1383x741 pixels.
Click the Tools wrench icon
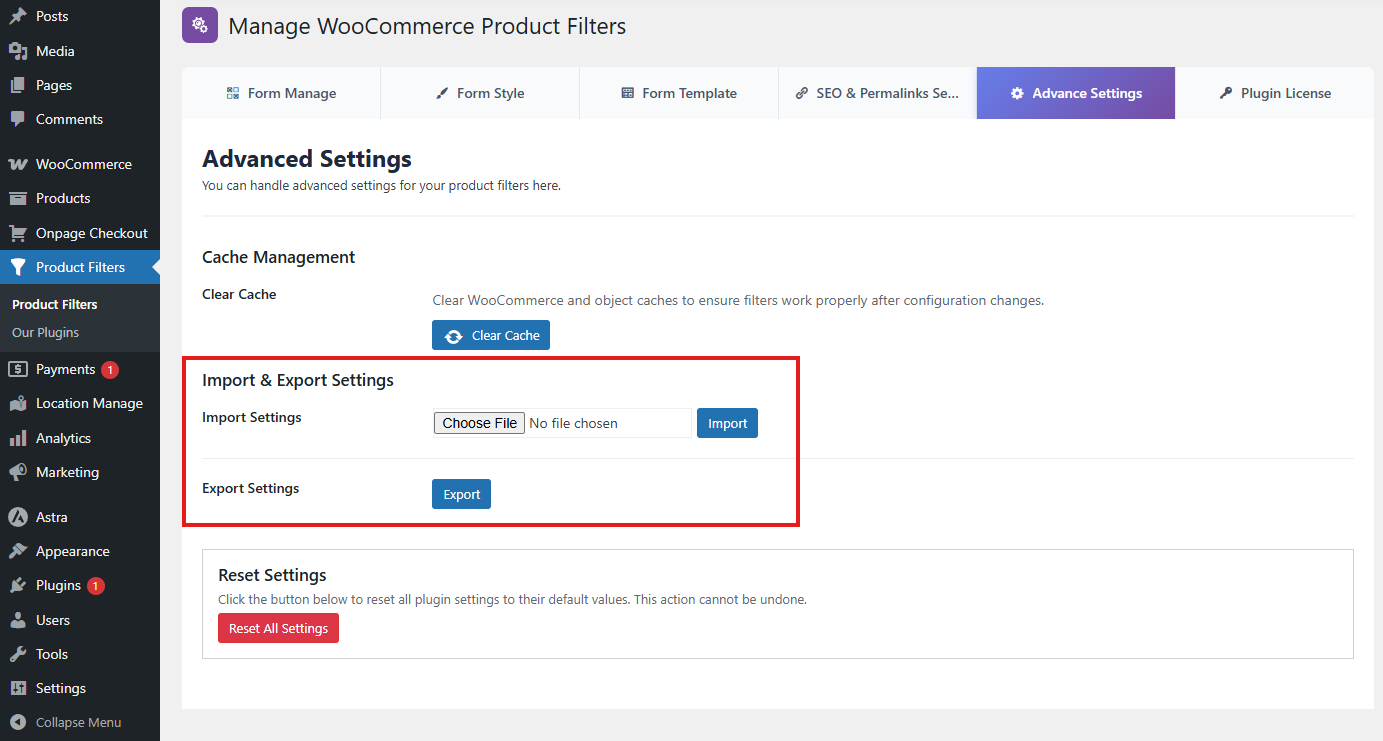click(17, 654)
